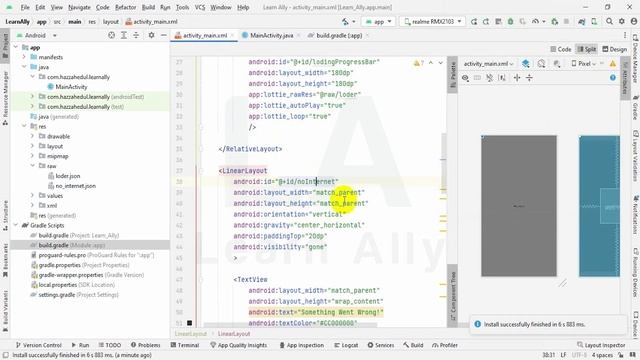Open the Build menu
640x360 pixels.
pyautogui.click(x=148, y=7)
